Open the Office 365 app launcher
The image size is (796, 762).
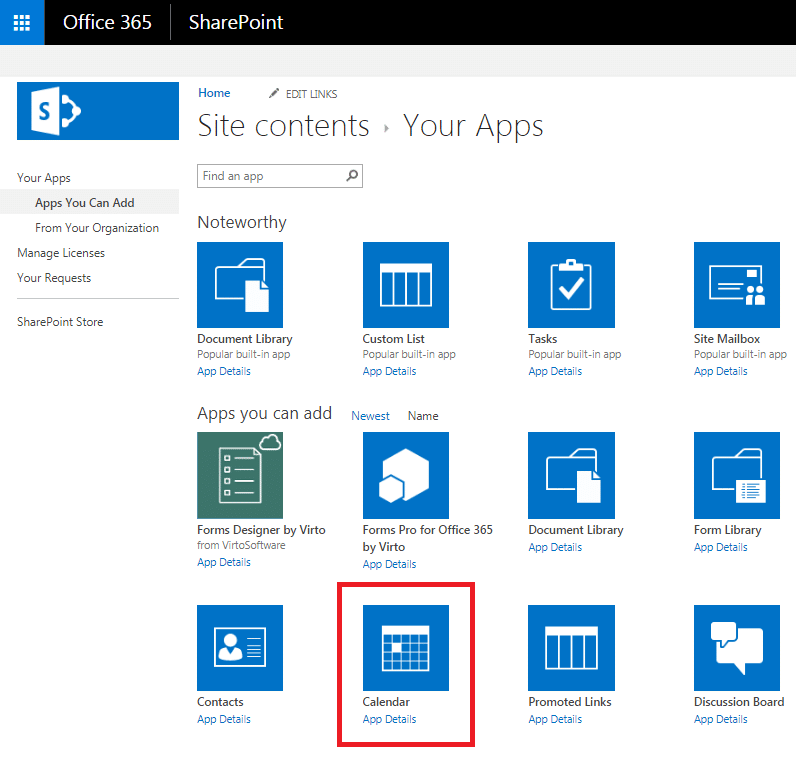[x=22, y=22]
